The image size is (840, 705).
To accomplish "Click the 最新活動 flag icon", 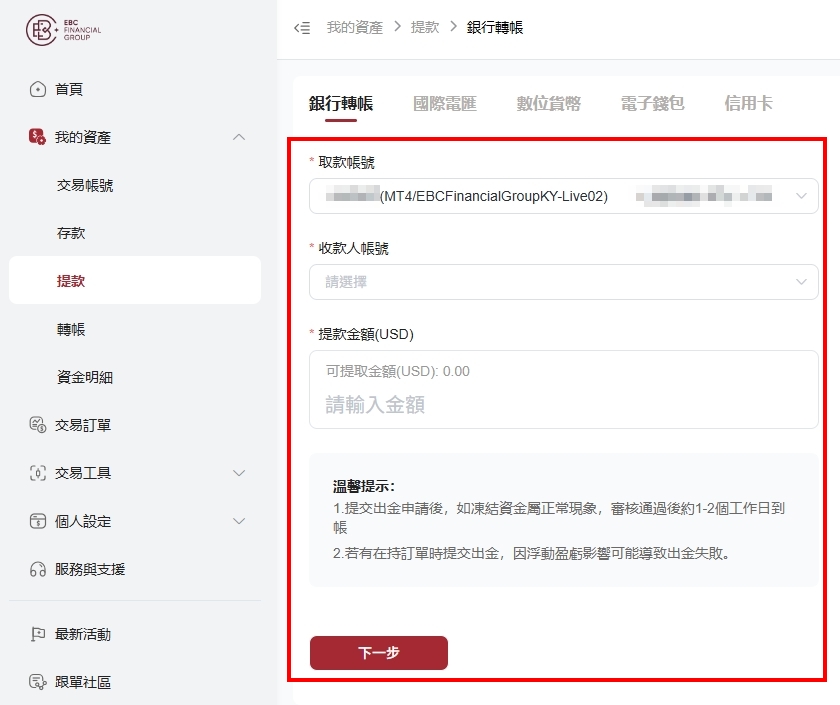I will [38, 634].
